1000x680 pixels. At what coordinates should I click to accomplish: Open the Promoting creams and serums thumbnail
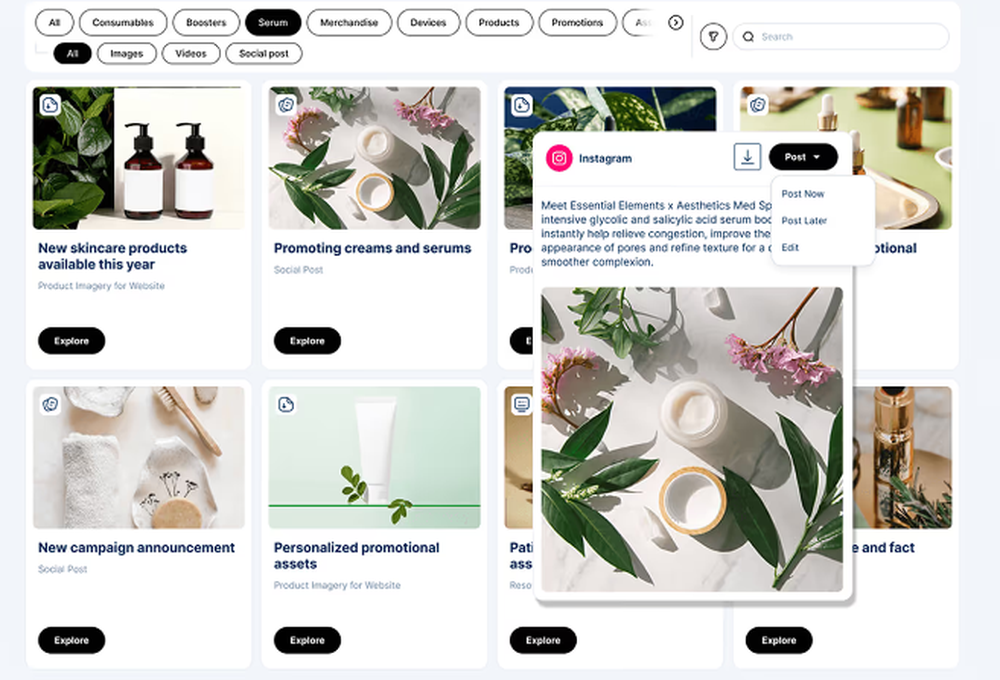pos(374,158)
